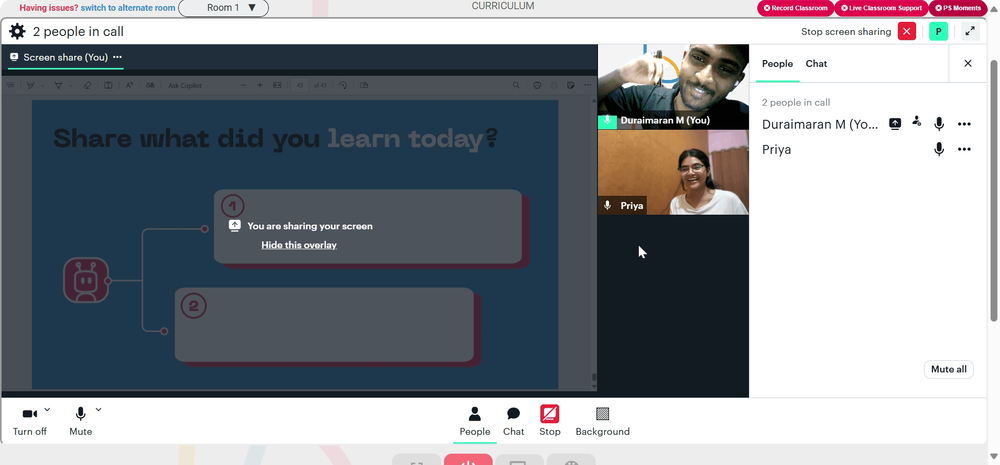The width and height of the screenshot is (1000, 465).
Task: Switch to the People tab in side panel
Action: [777, 64]
